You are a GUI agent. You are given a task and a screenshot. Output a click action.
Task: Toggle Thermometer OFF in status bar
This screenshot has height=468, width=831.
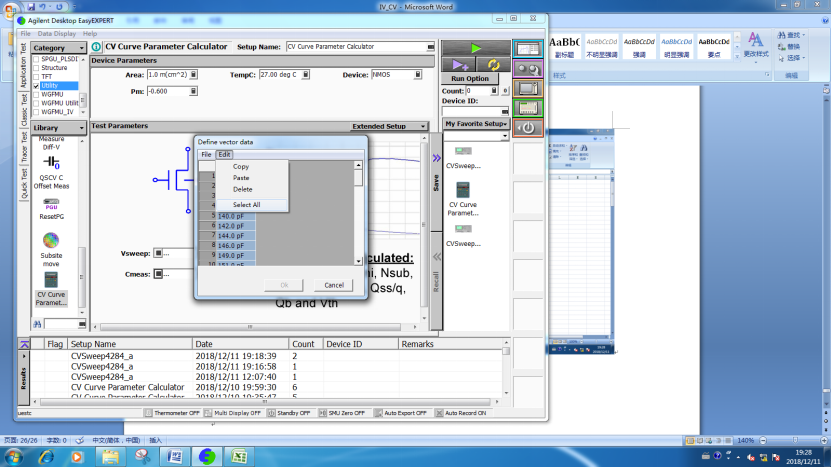point(172,413)
